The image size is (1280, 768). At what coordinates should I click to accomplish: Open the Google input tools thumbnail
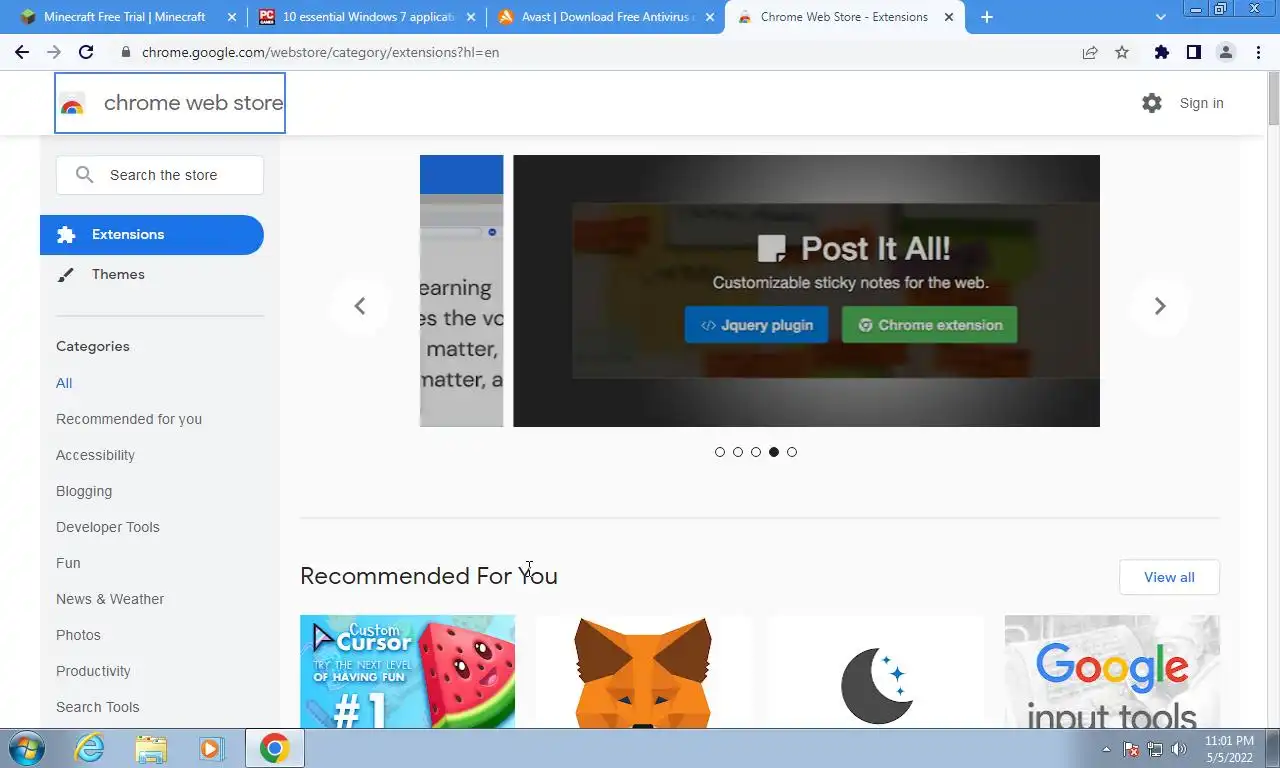click(x=1112, y=671)
